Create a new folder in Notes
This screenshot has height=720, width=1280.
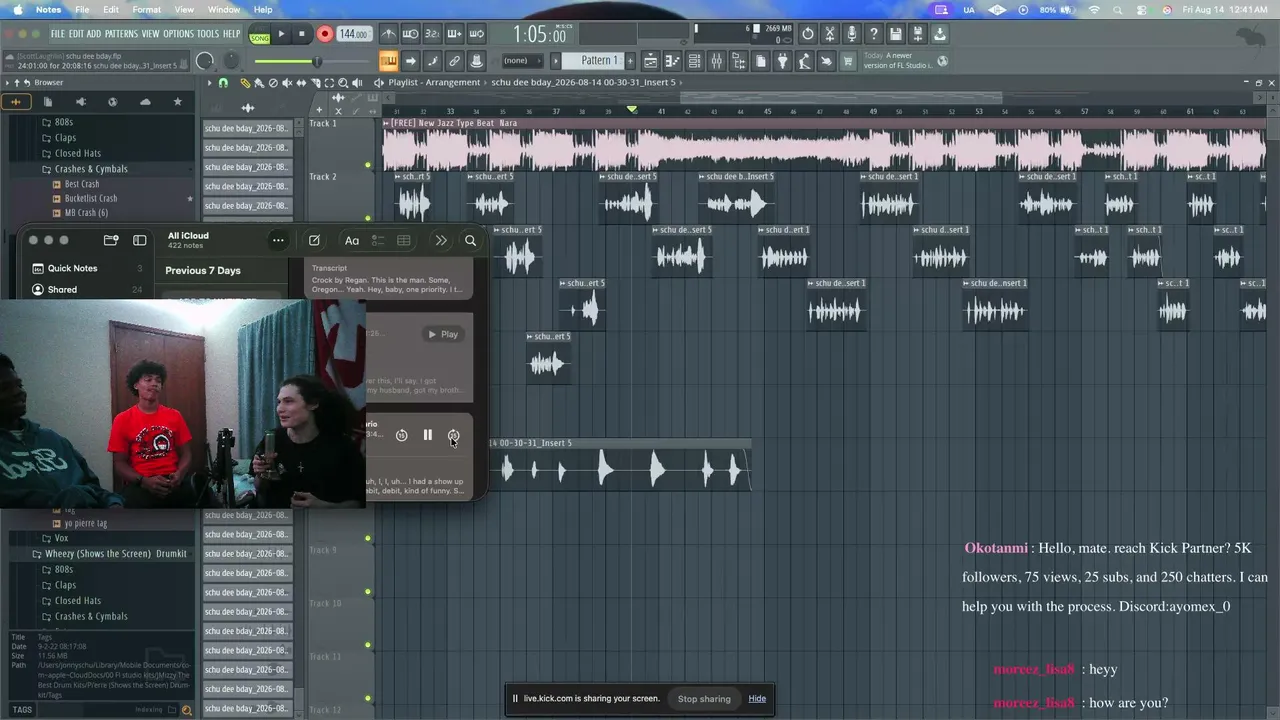111,241
